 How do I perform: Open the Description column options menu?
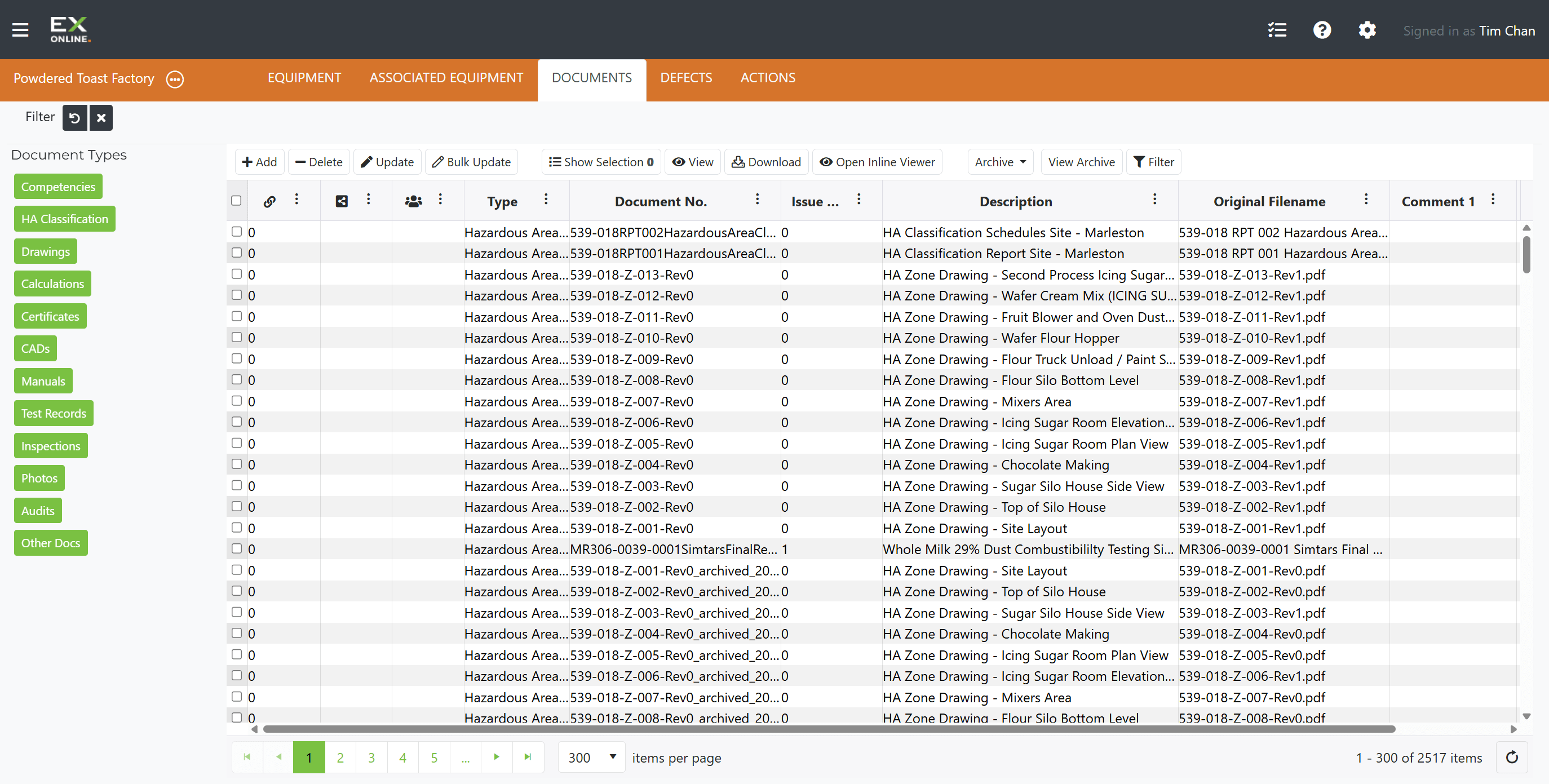(1154, 199)
